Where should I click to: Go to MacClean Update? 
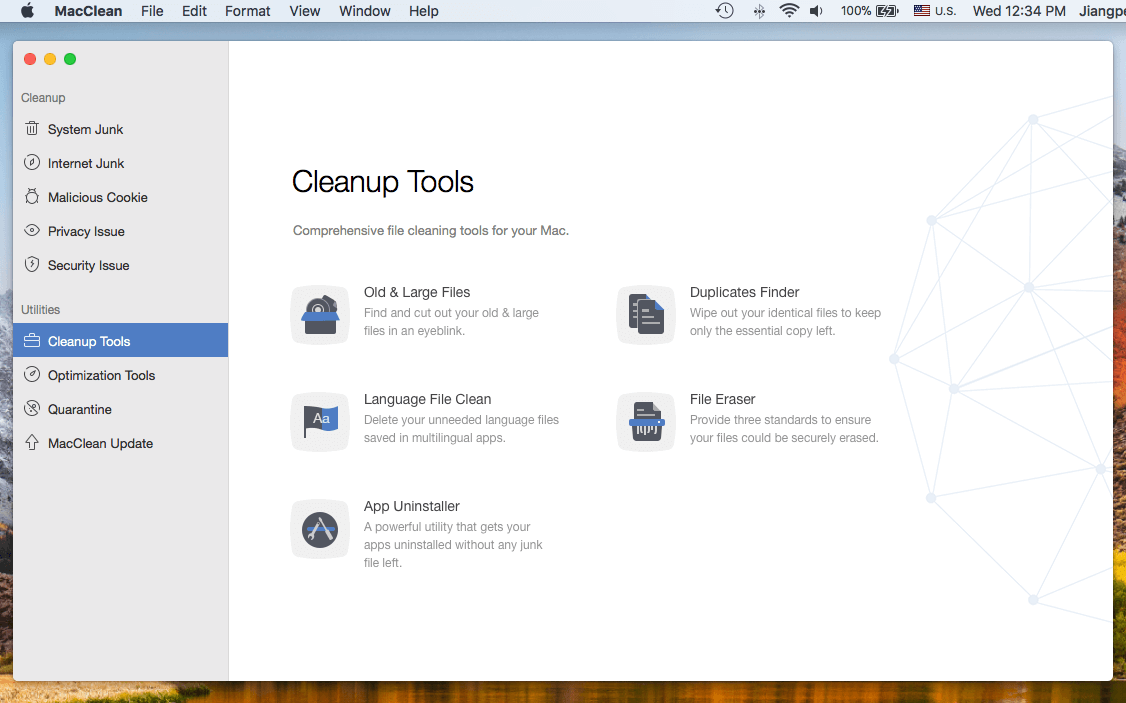[100, 443]
